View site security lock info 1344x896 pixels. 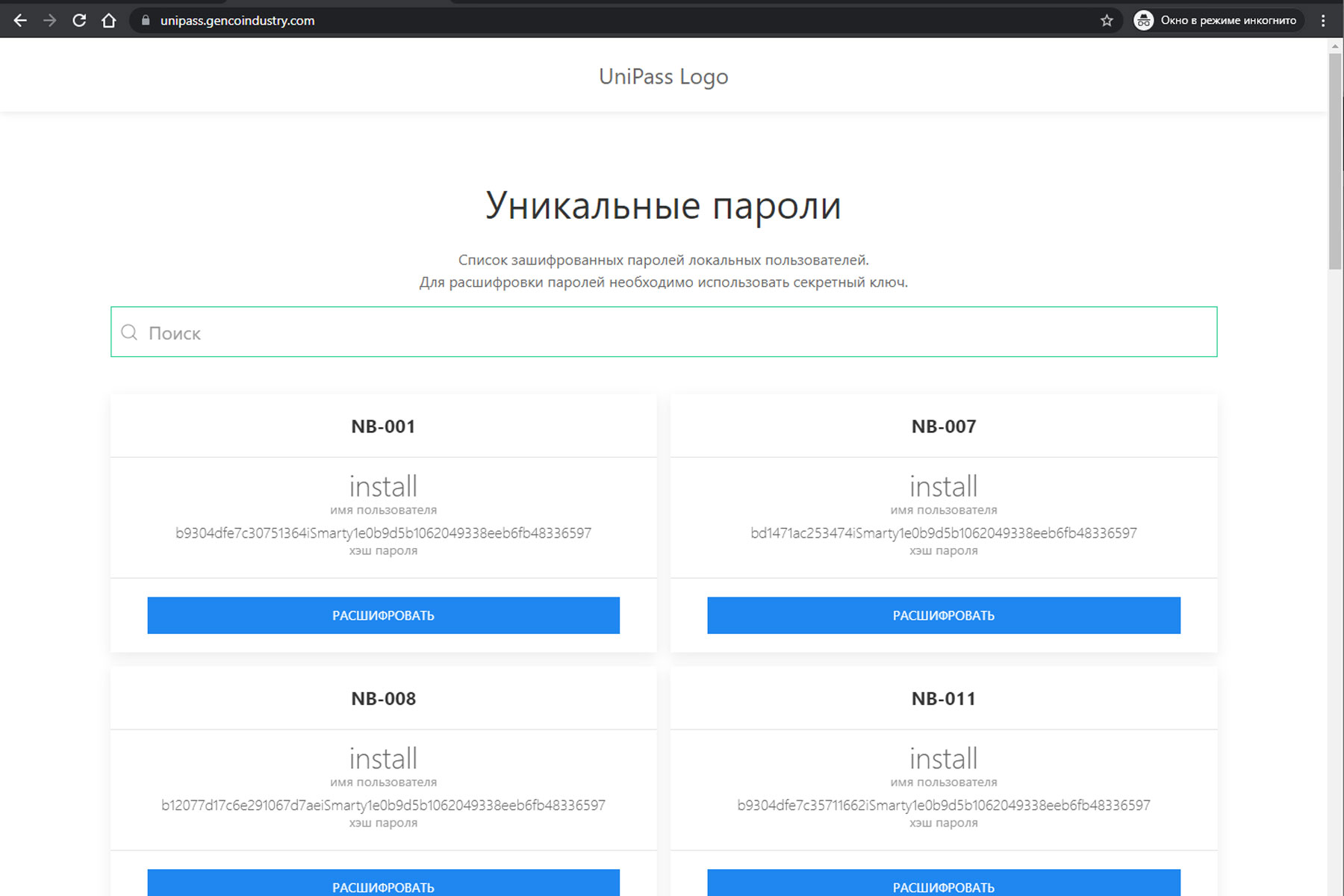pos(146,21)
